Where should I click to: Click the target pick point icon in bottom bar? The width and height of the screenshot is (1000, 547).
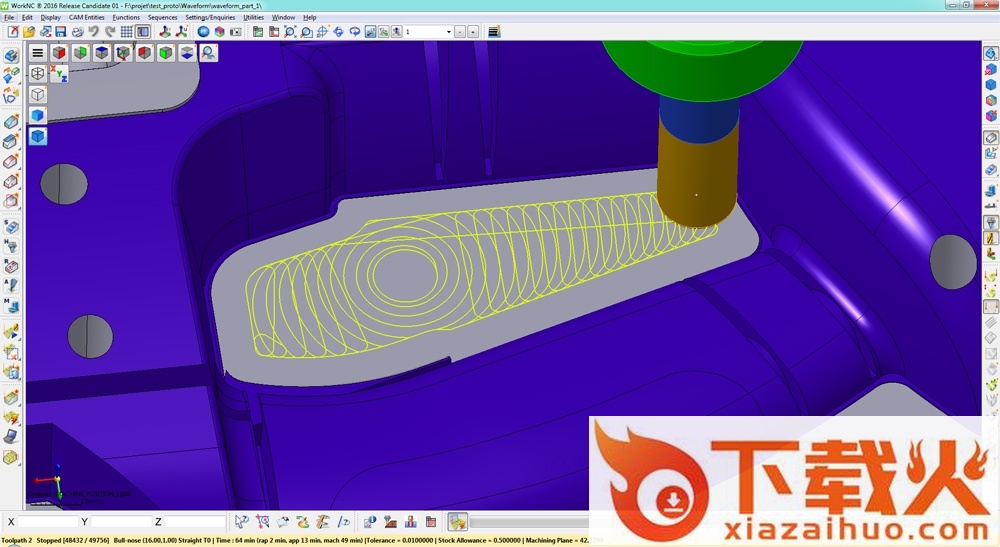click(262, 521)
